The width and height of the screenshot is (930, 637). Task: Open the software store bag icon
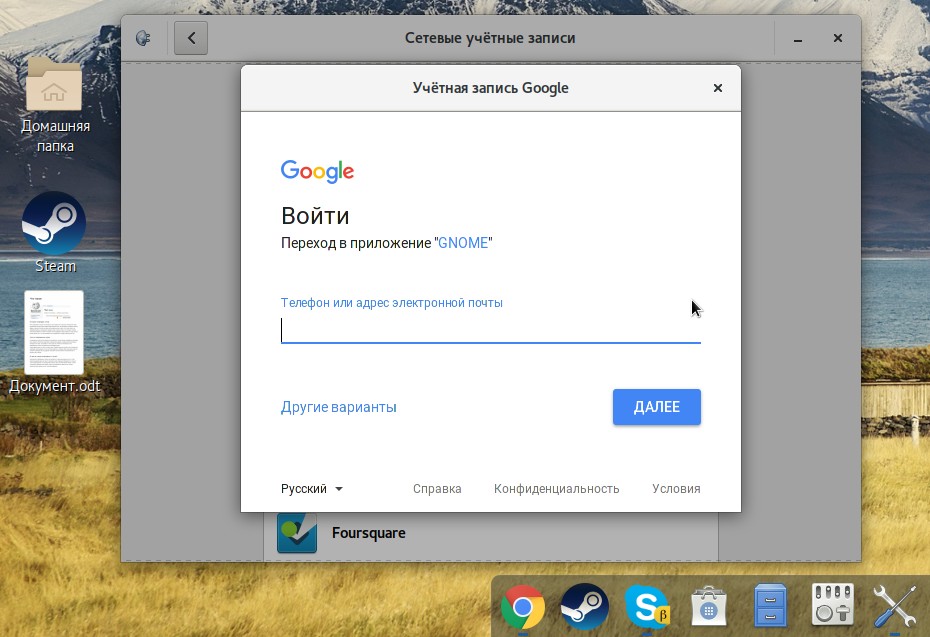point(709,607)
